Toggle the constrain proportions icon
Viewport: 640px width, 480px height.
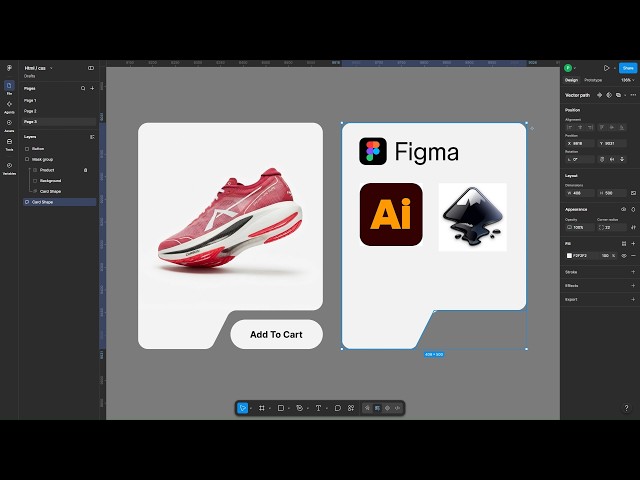pos(633,193)
